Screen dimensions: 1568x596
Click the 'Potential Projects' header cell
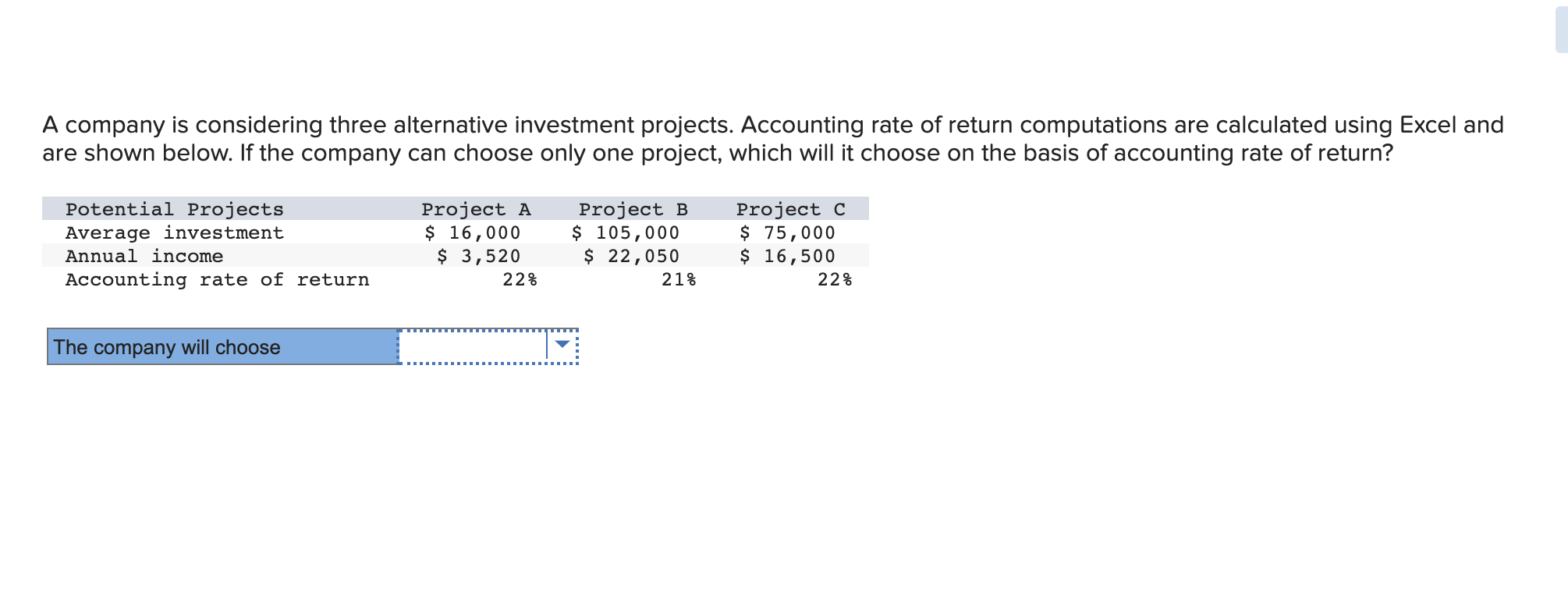tap(173, 208)
